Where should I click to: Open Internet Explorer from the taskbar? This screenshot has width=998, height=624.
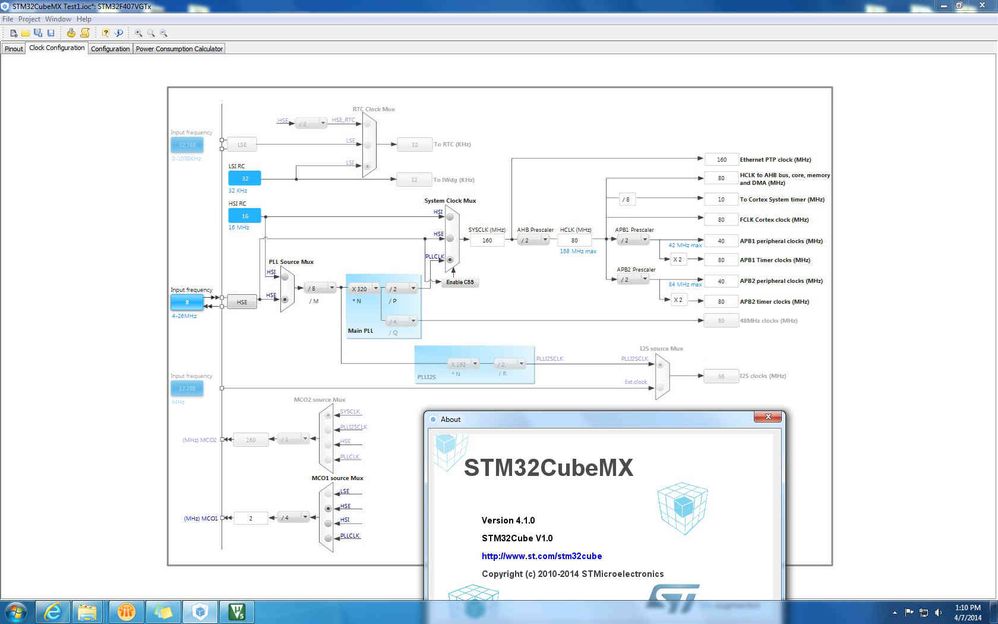point(52,612)
